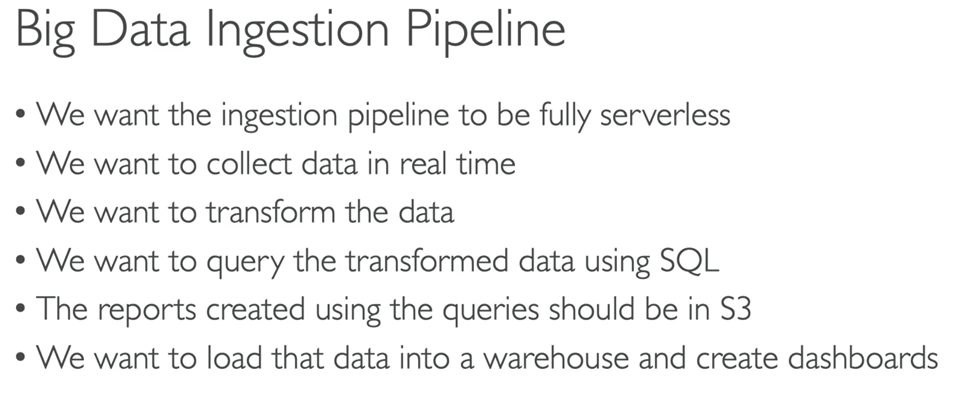Screen dimensions: 965x405
Task: Click the word 'Big' in the title
Action: point(45,33)
